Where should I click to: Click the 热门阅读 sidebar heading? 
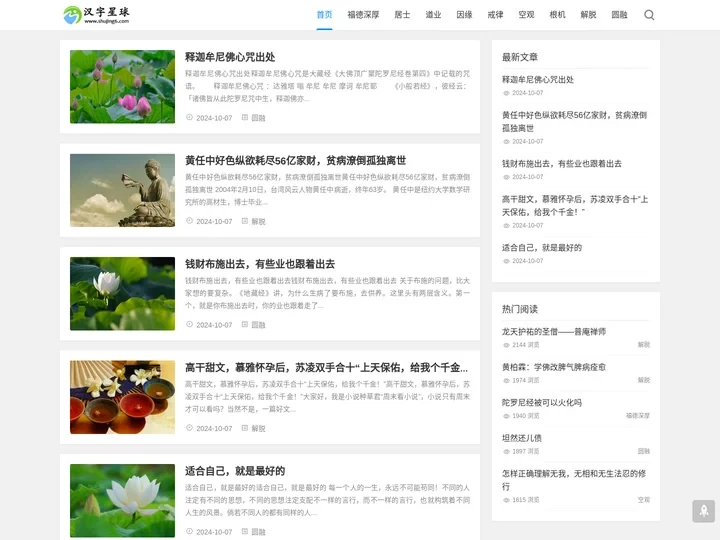520,309
